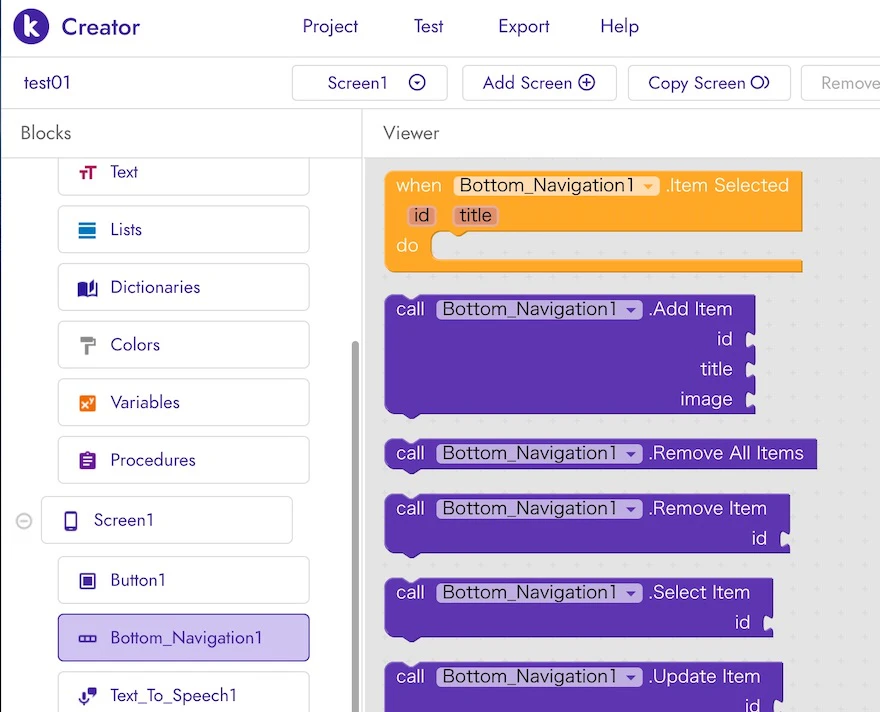Screen dimensions: 880x712
Task: Click the plus icon on Add Screen
Action: (x=586, y=82)
